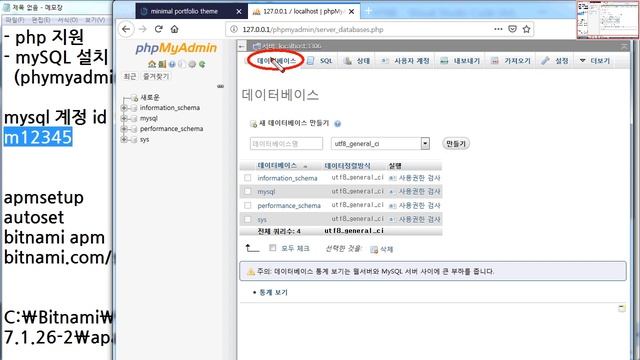Viewport: 640px width, 360px height.
Task: Click the 최근 recent button
Action: click(130, 76)
